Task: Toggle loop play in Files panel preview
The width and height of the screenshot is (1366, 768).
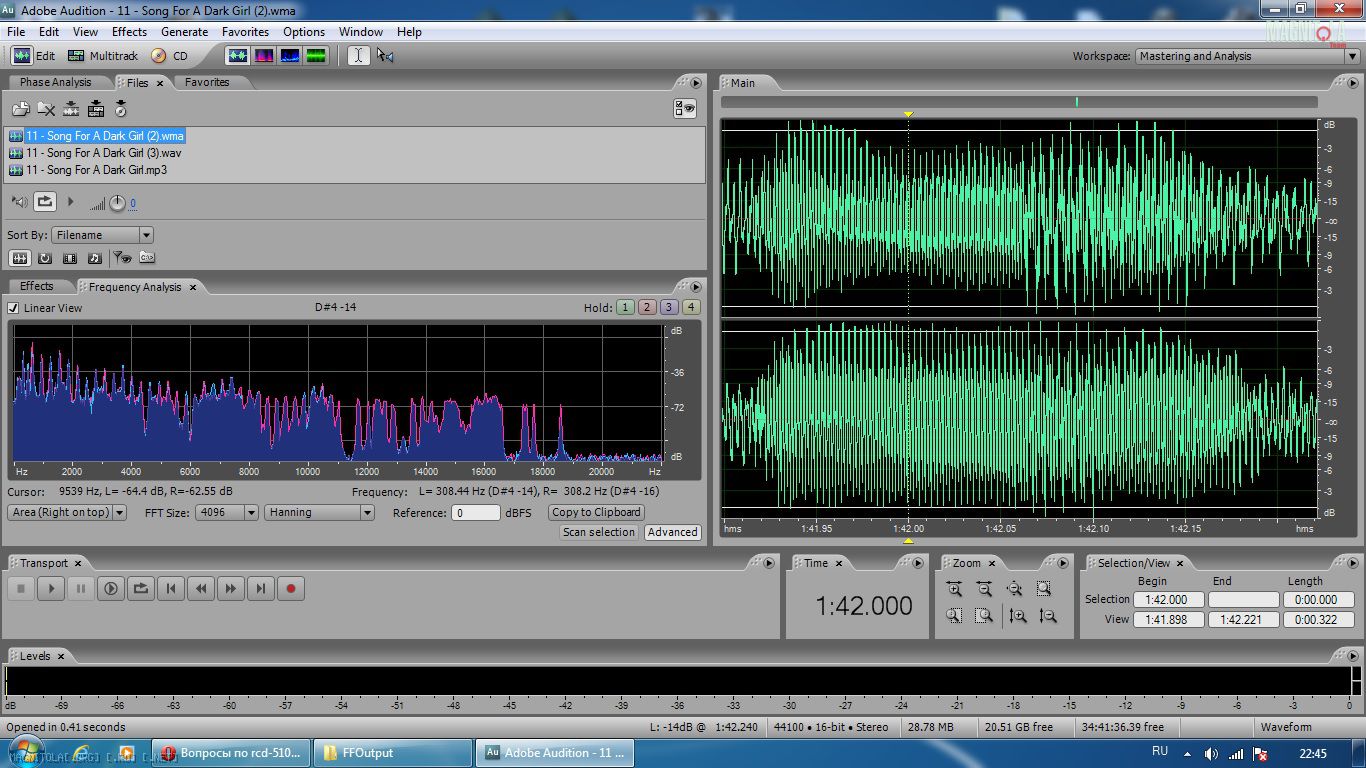Action: (45, 202)
